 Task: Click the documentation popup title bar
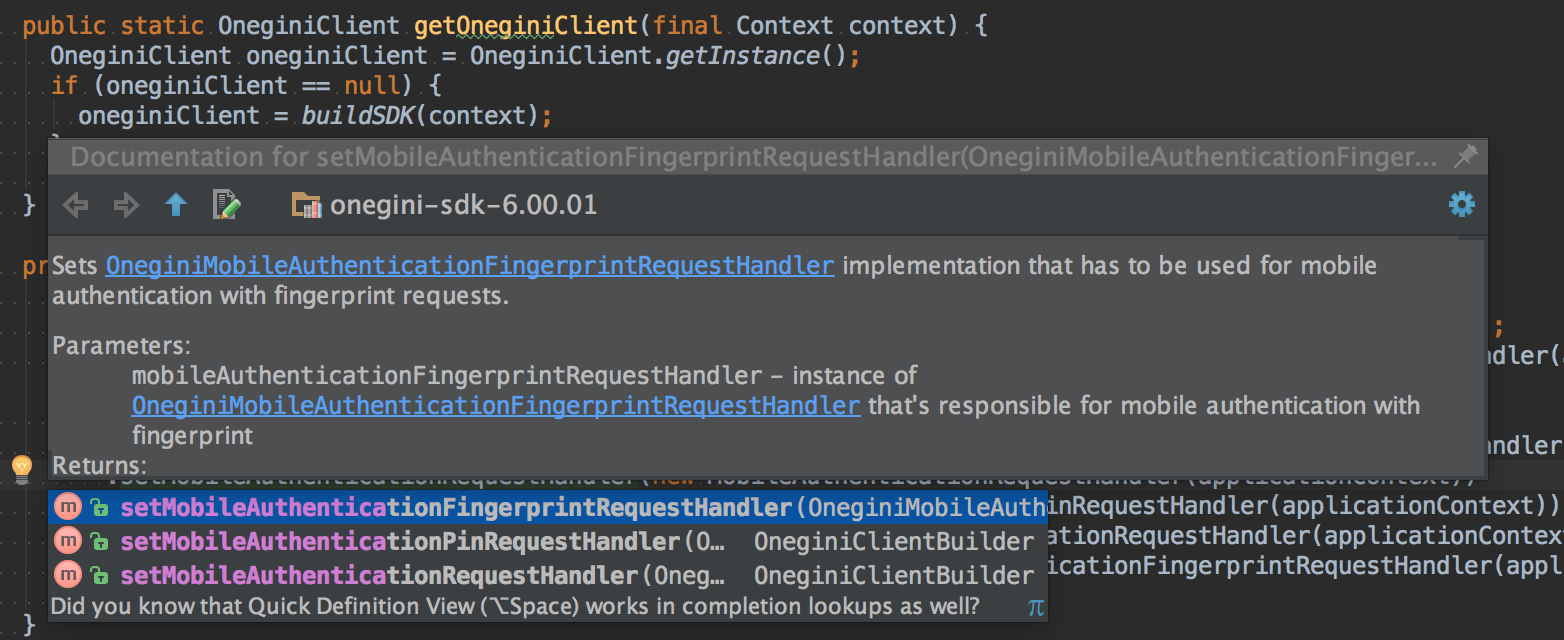(x=700, y=156)
